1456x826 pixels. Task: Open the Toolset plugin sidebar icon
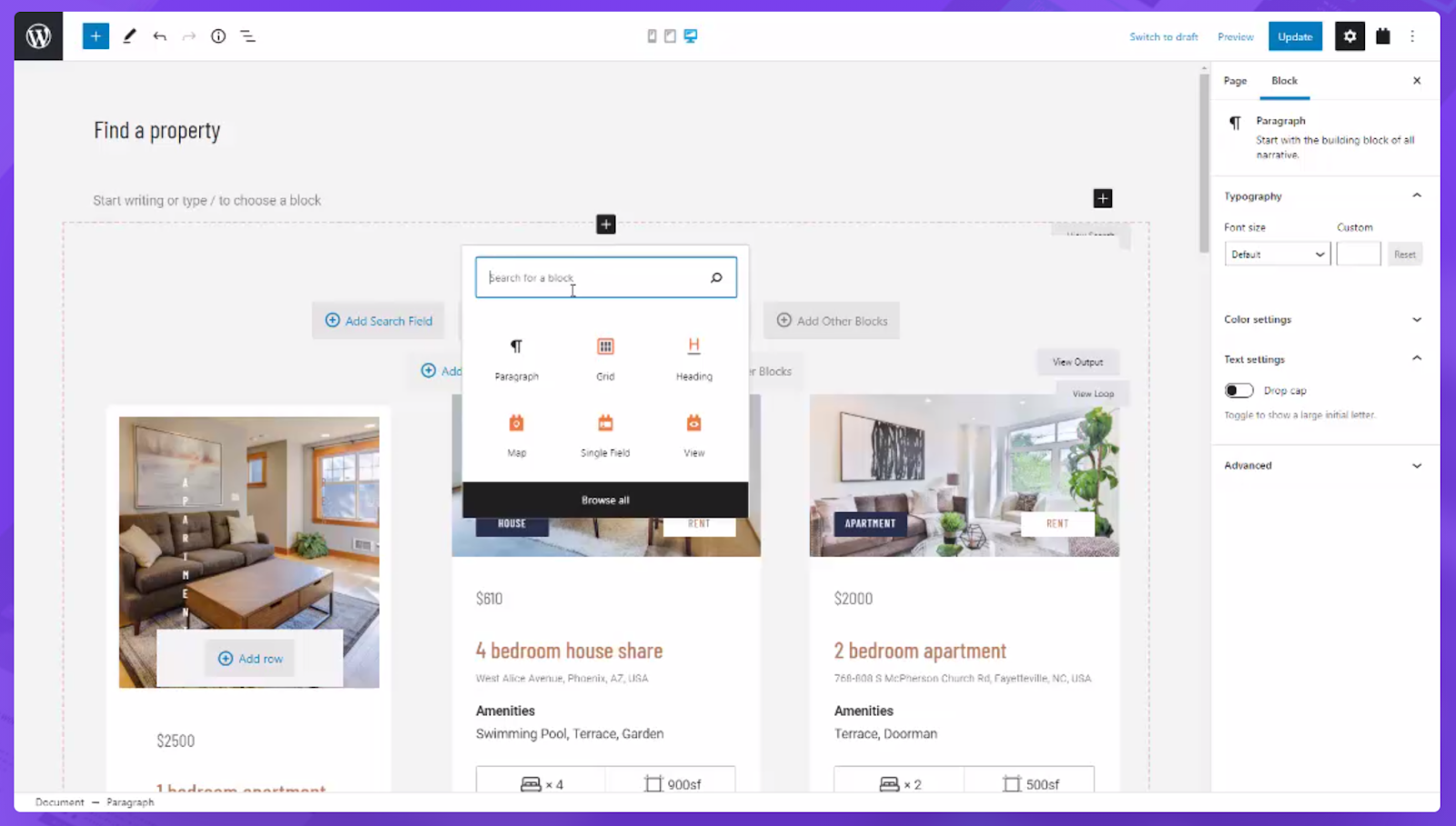click(1383, 36)
